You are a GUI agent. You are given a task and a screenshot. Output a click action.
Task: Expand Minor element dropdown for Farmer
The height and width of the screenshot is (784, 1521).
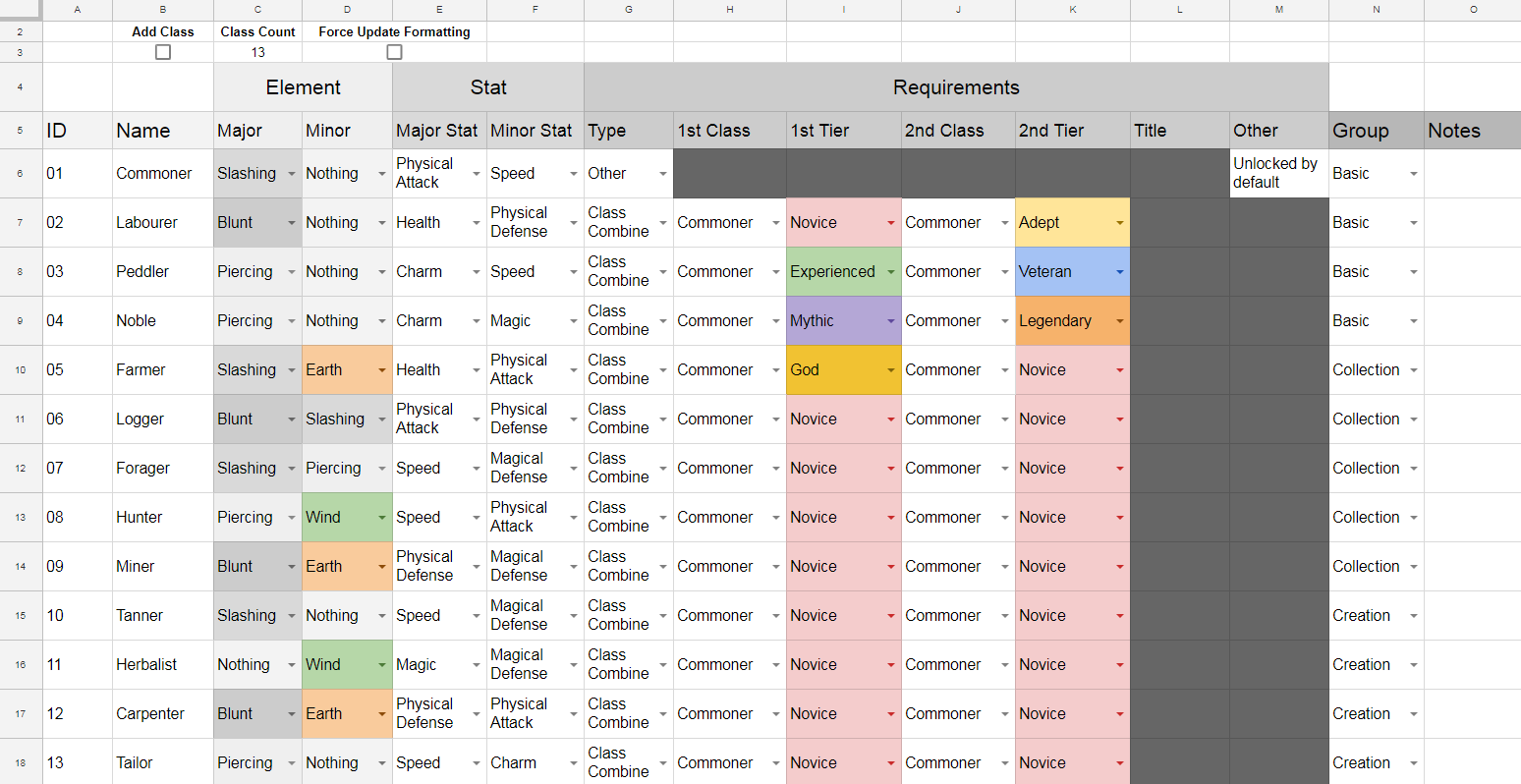[x=382, y=370]
